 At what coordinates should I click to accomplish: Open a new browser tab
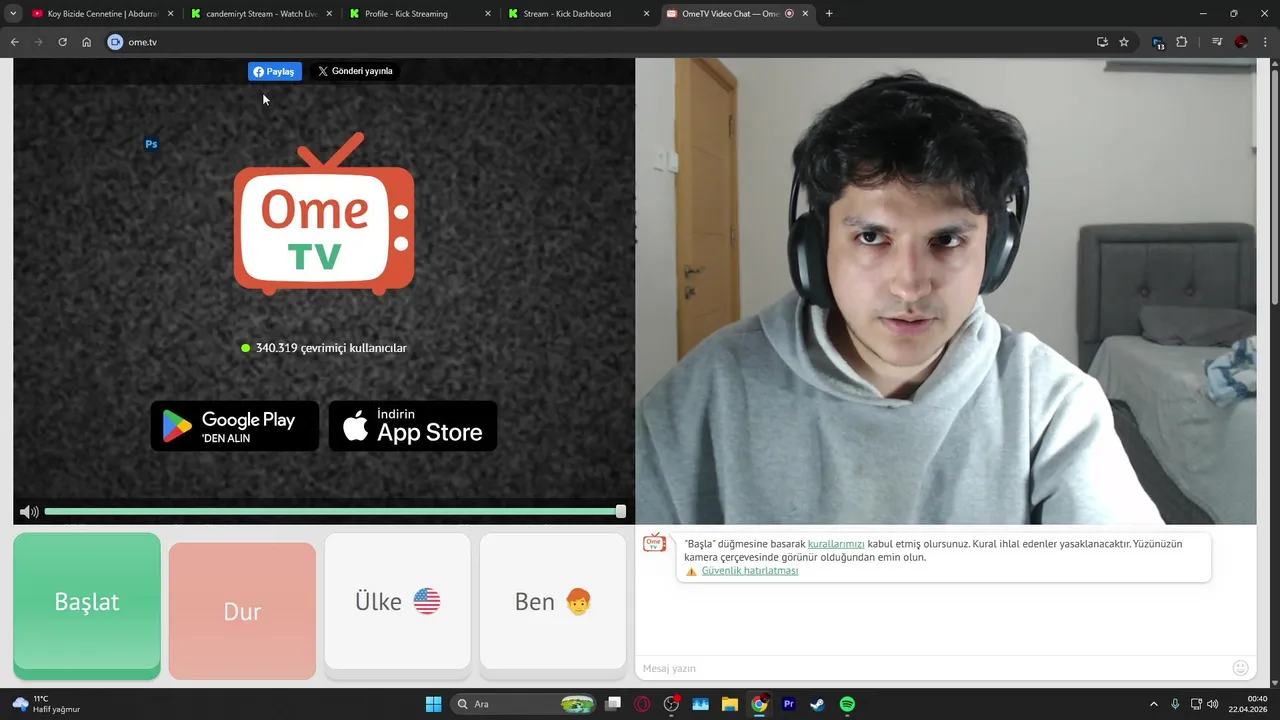[x=829, y=14]
